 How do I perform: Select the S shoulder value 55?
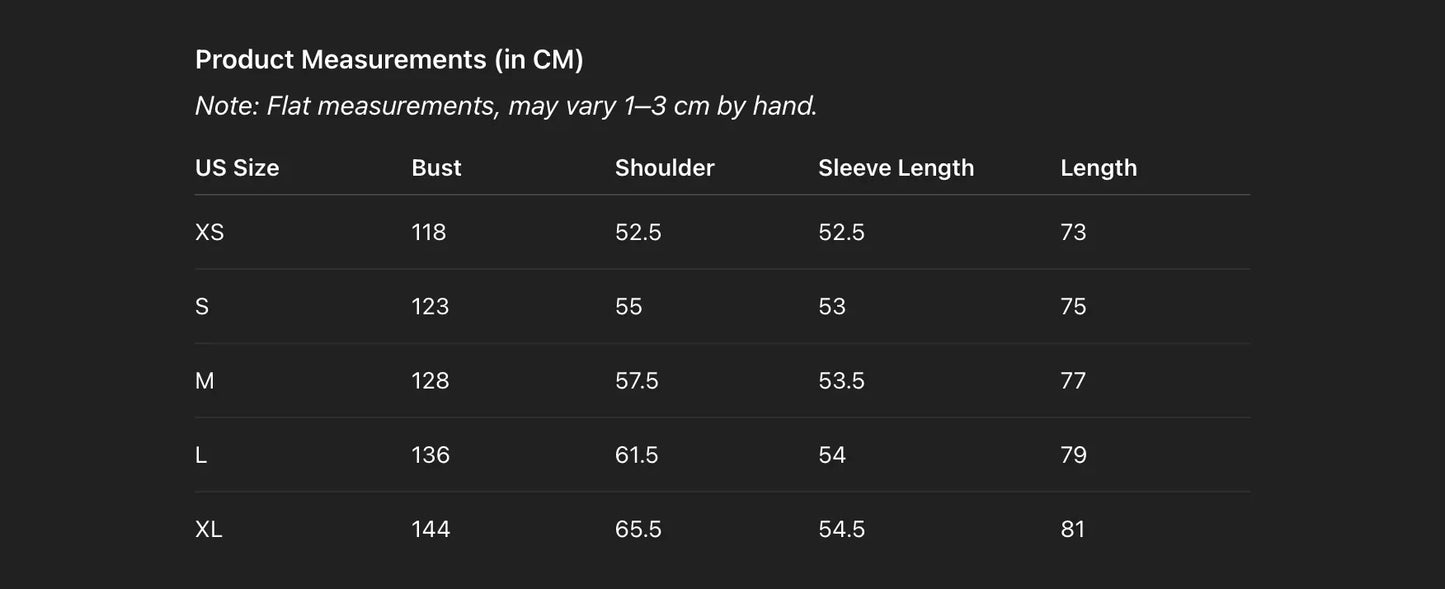coord(629,306)
